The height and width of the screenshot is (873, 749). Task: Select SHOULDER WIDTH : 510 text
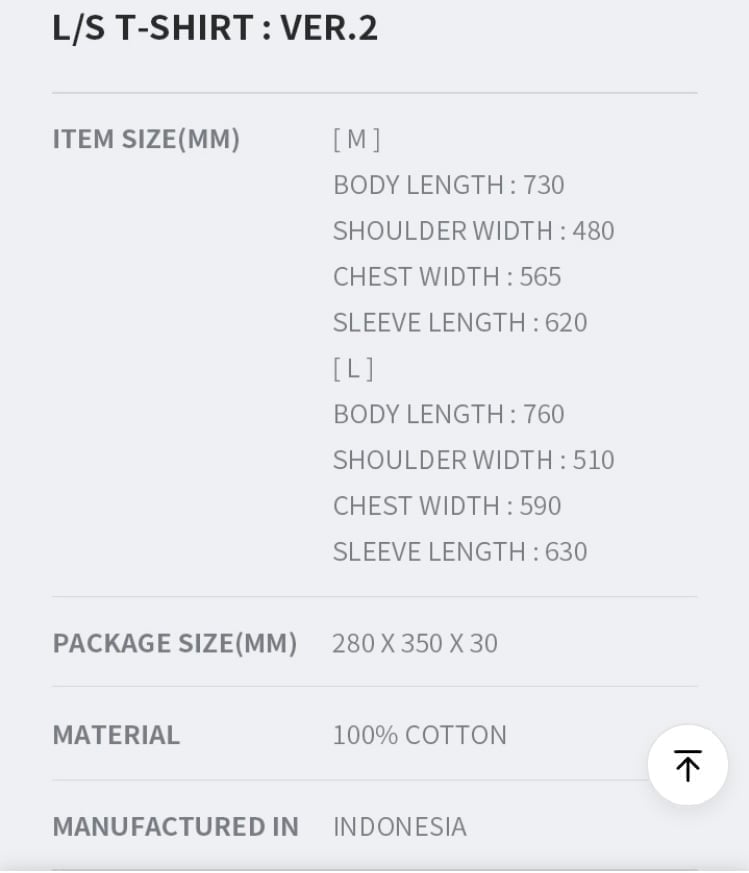474,460
